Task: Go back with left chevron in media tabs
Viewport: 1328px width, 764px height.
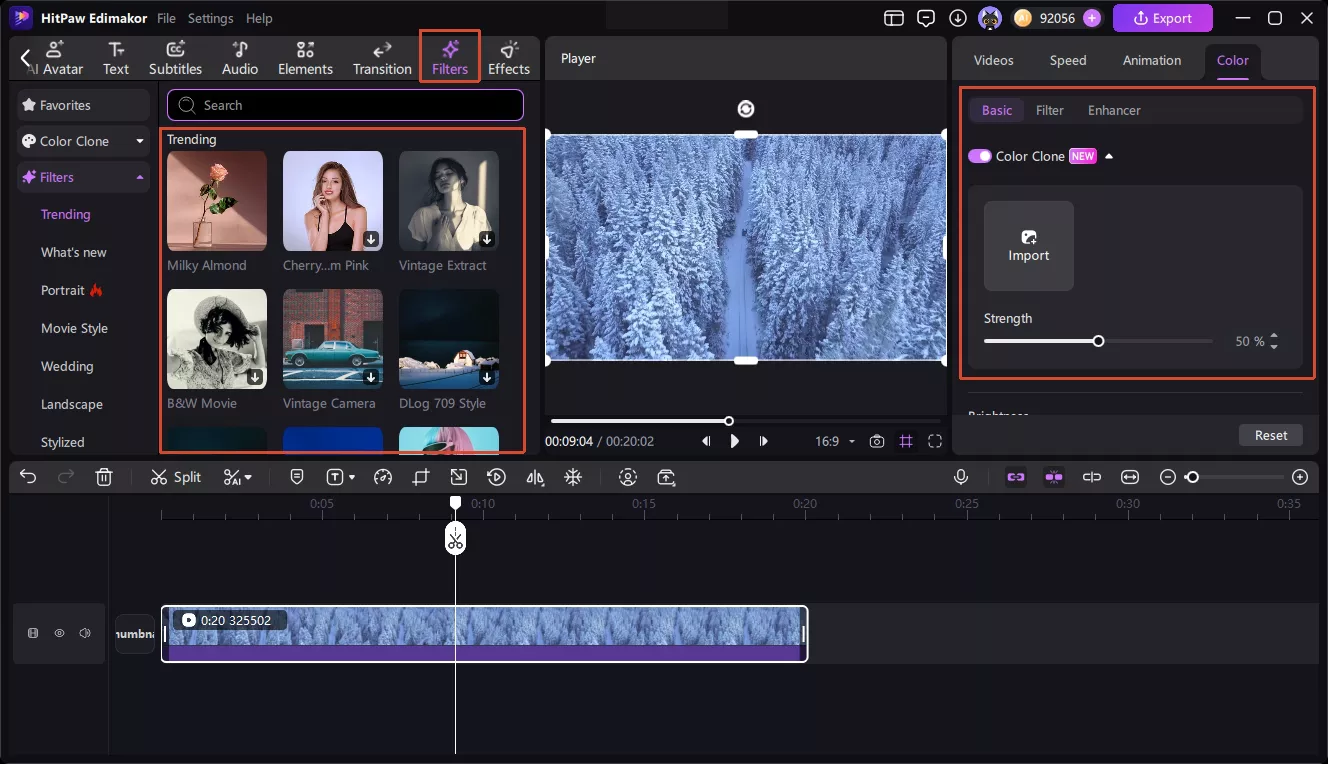Action: (x=26, y=58)
